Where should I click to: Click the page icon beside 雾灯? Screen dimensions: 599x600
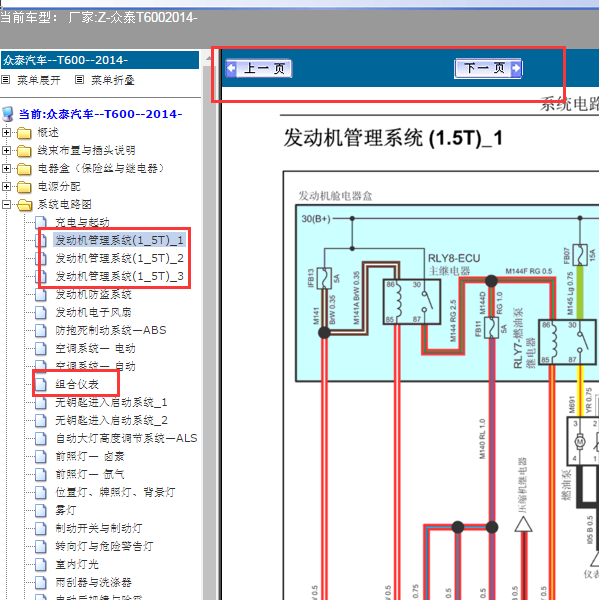click(x=41, y=510)
